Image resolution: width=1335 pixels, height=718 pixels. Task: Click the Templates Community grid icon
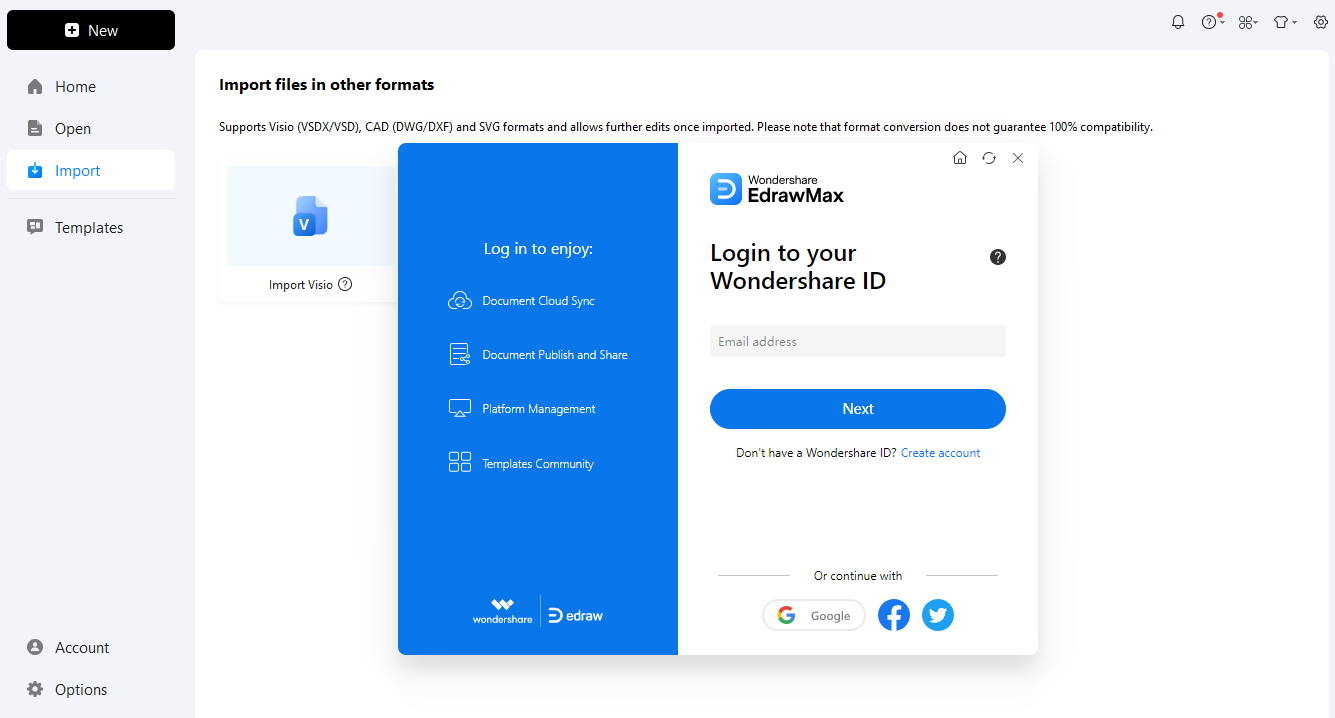460,462
